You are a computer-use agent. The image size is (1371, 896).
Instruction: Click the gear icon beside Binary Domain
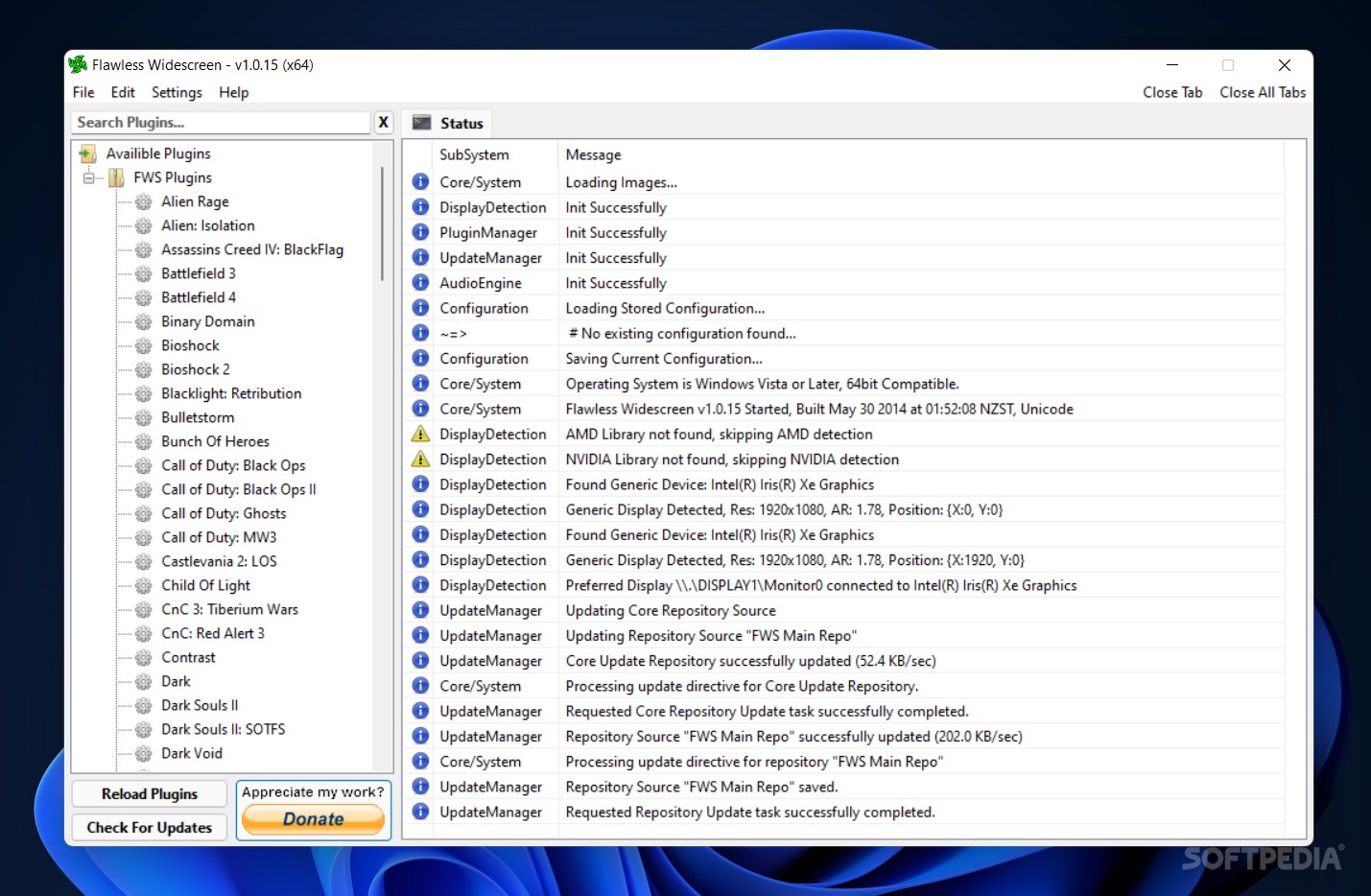(x=144, y=321)
